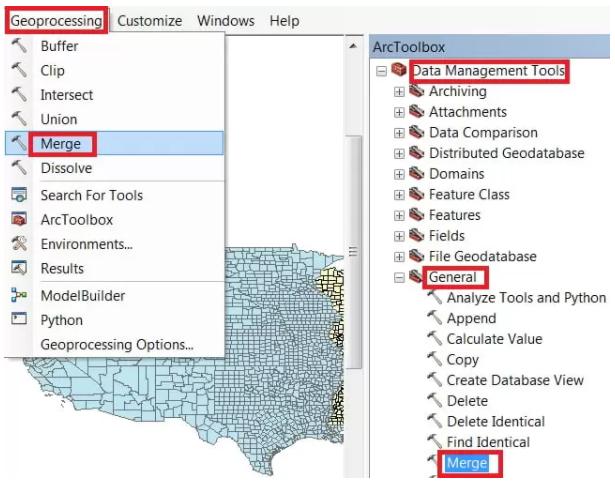Click the General toolset icon
Image resolution: width=615 pixels, height=486 pixels.
point(416,277)
